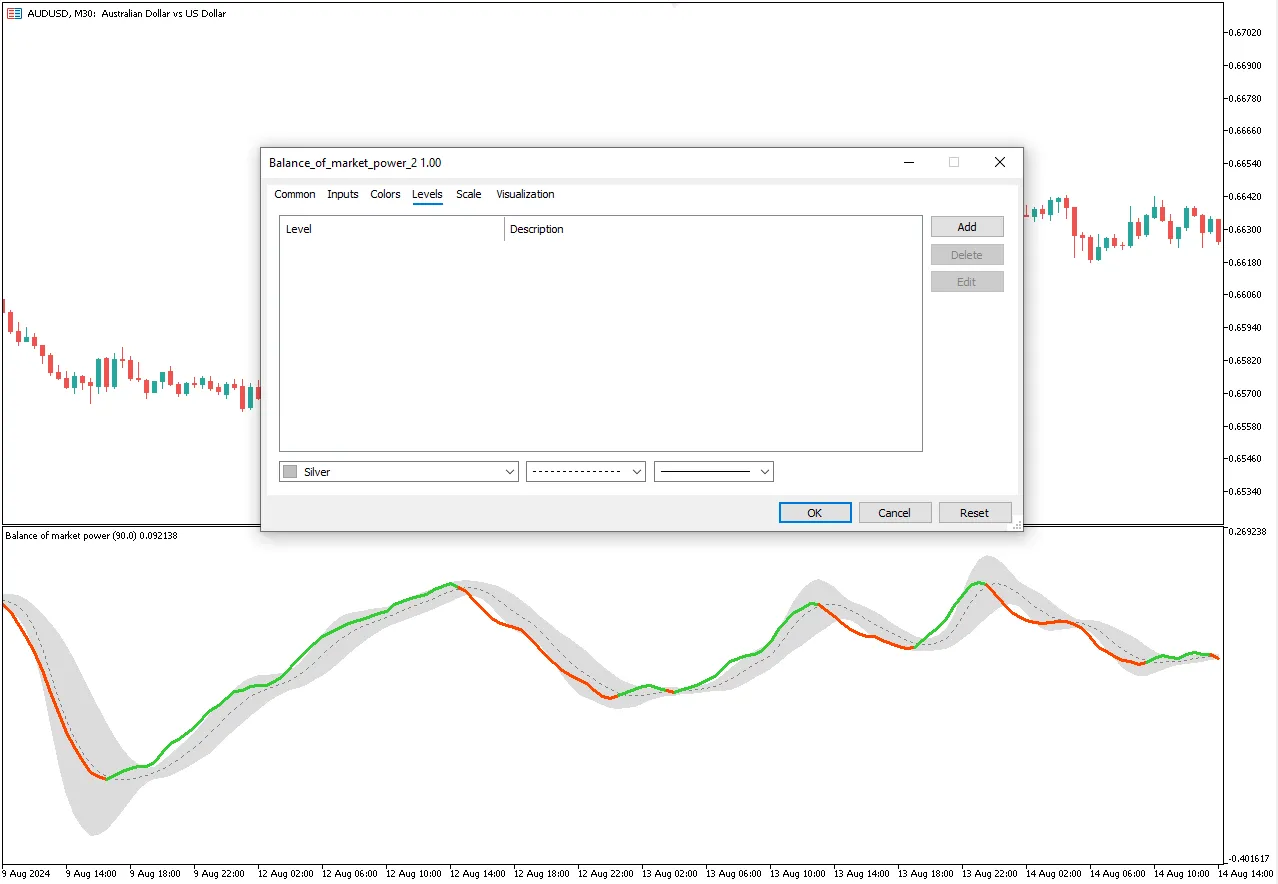Click the dialog maximize button
This screenshot has height=884, width=1278.
(x=954, y=162)
